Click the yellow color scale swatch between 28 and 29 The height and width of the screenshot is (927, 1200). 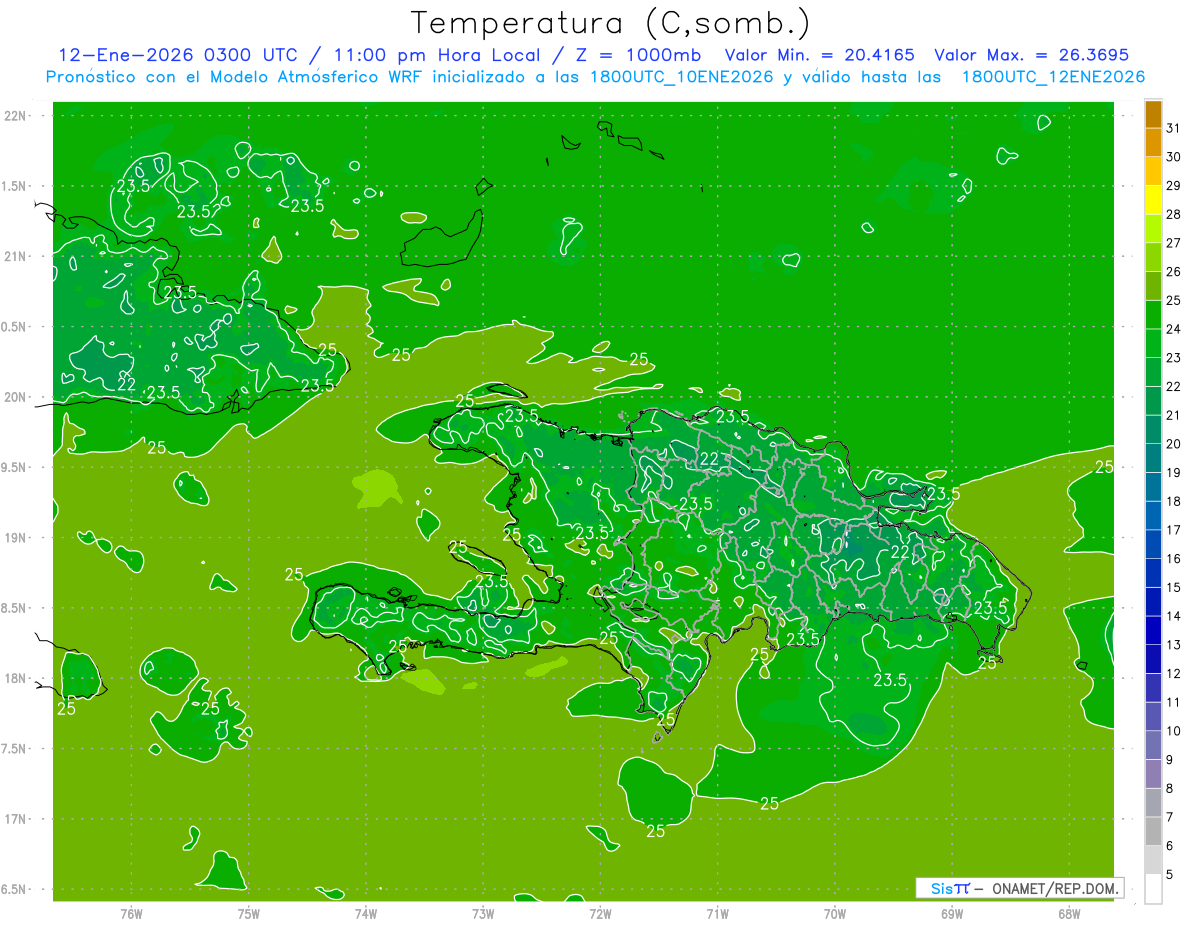(1153, 200)
